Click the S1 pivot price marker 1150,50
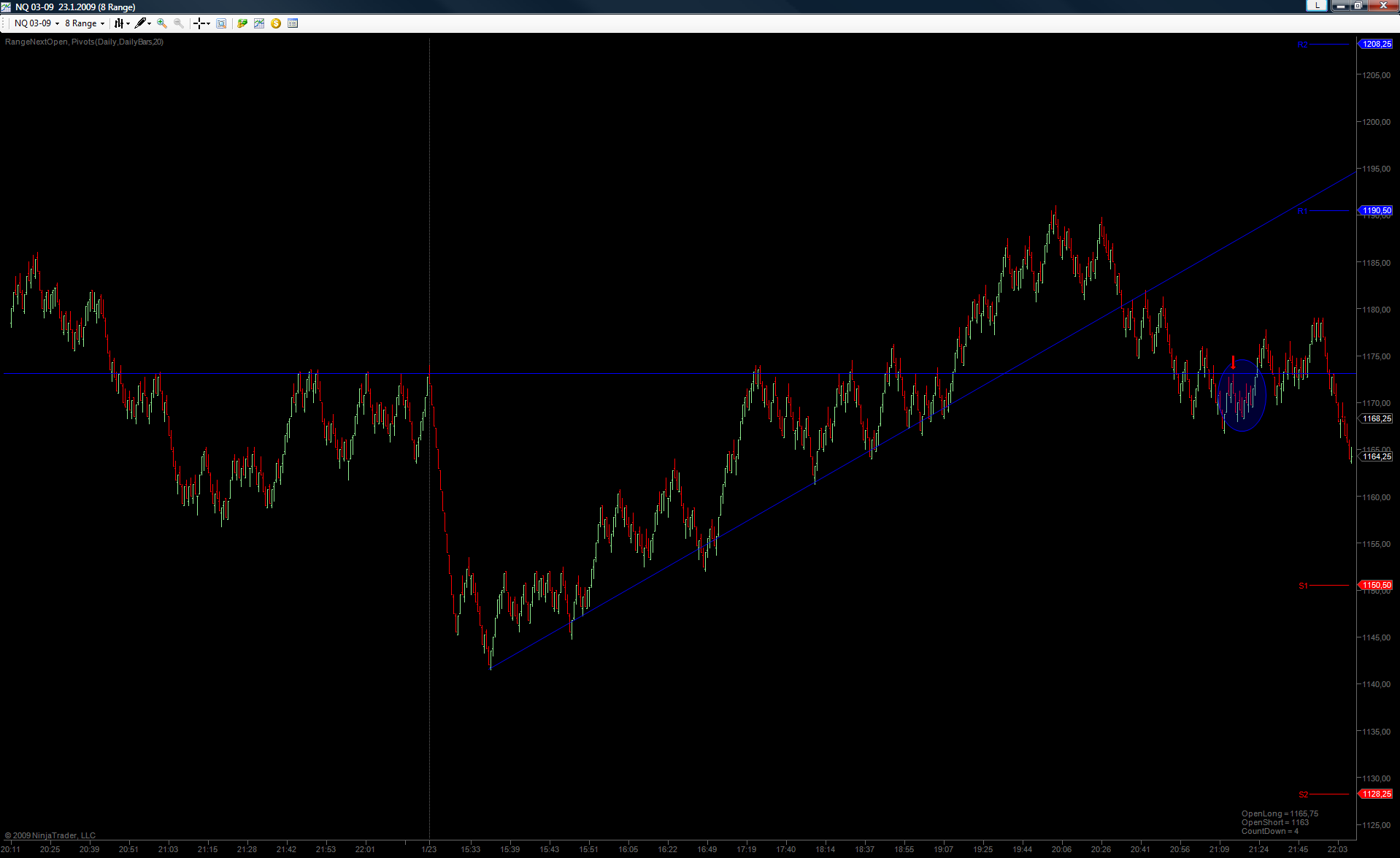The height and width of the screenshot is (858, 1400). pyautogui.click(x=1376, y=586)
